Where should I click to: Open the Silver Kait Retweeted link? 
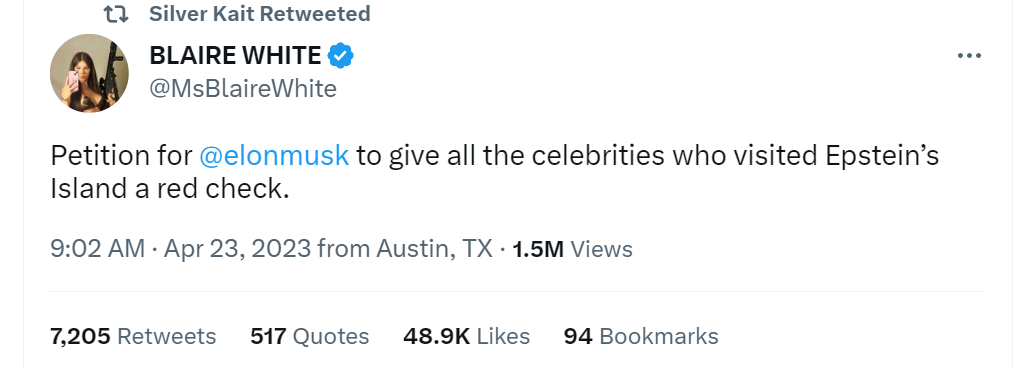260,14
